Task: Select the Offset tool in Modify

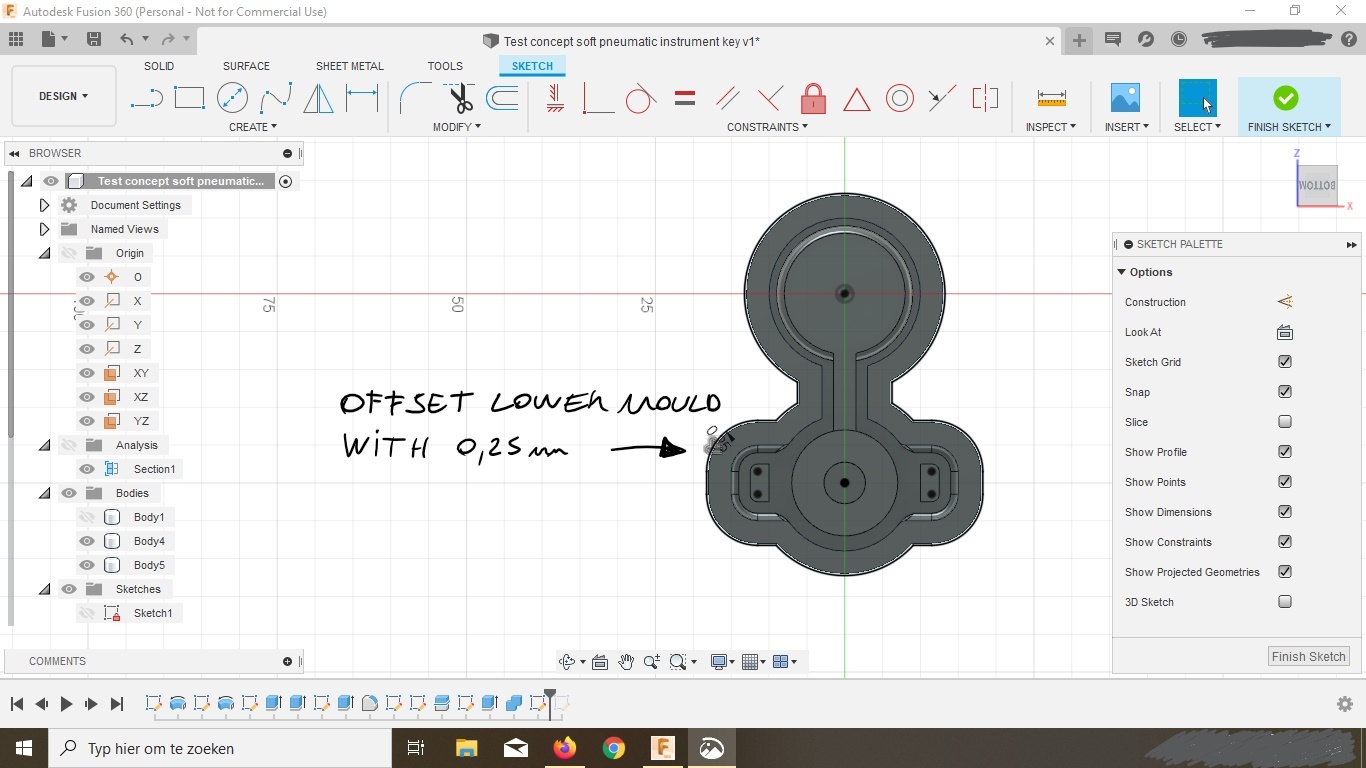Action: click(502, 98)
